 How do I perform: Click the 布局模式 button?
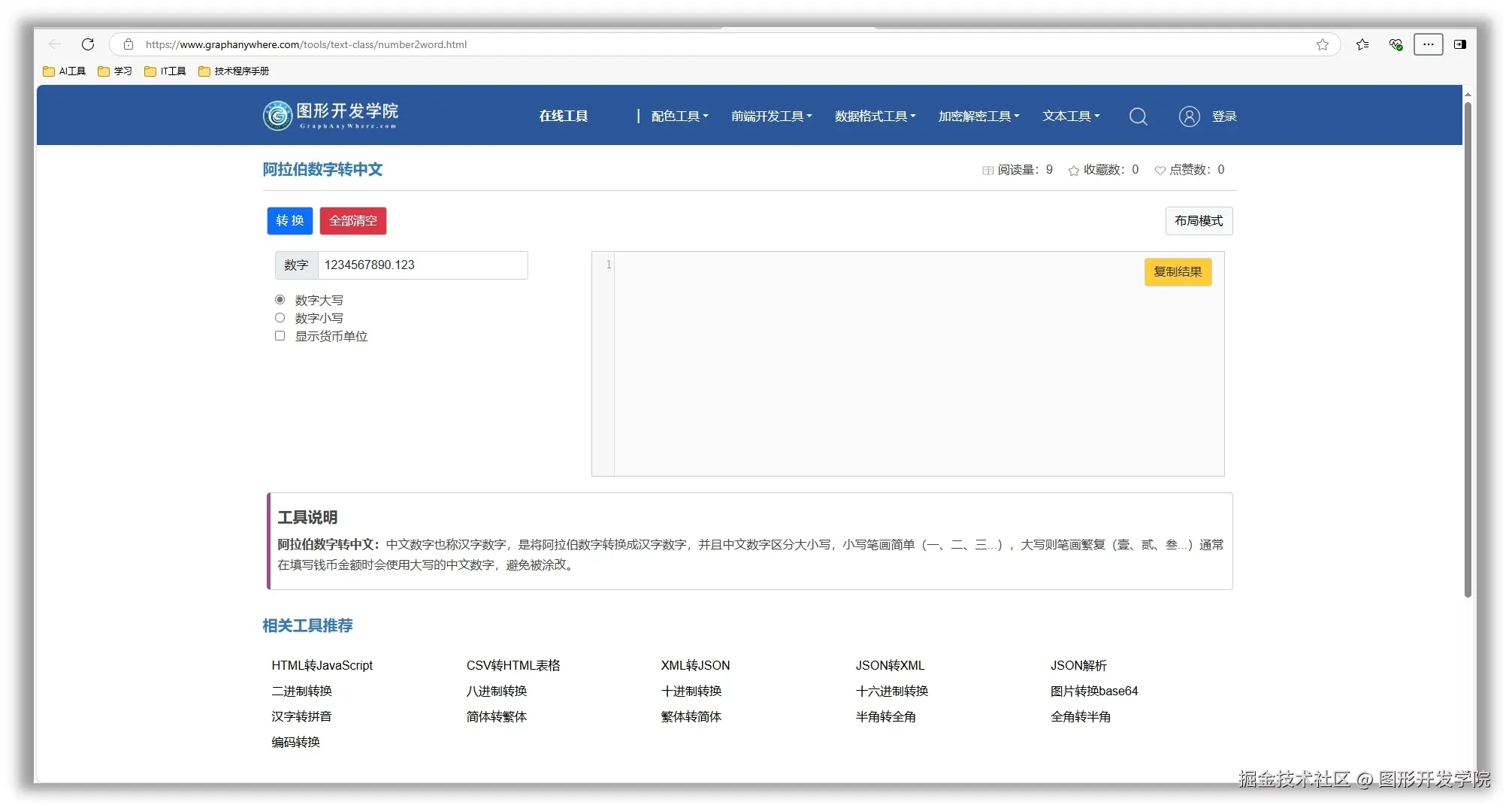1199,221
